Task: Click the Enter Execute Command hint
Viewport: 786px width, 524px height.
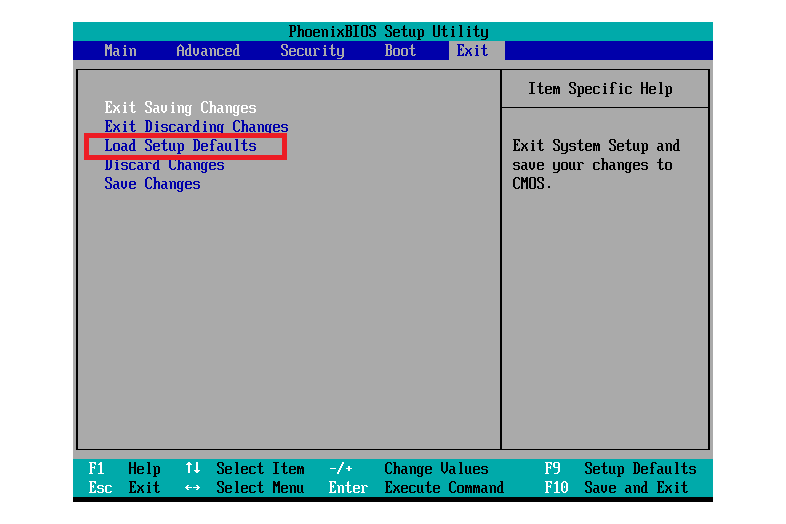Action: point(416,488)
